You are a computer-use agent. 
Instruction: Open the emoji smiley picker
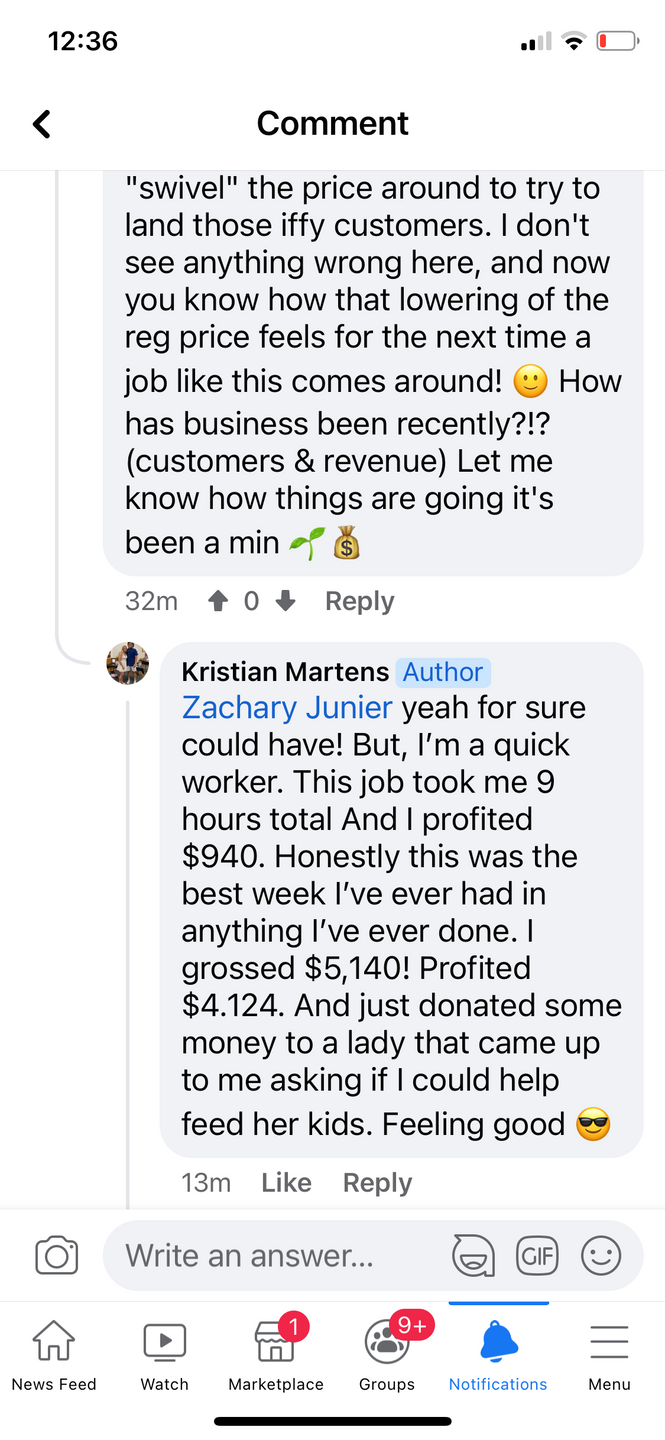tap(601, 1255)
